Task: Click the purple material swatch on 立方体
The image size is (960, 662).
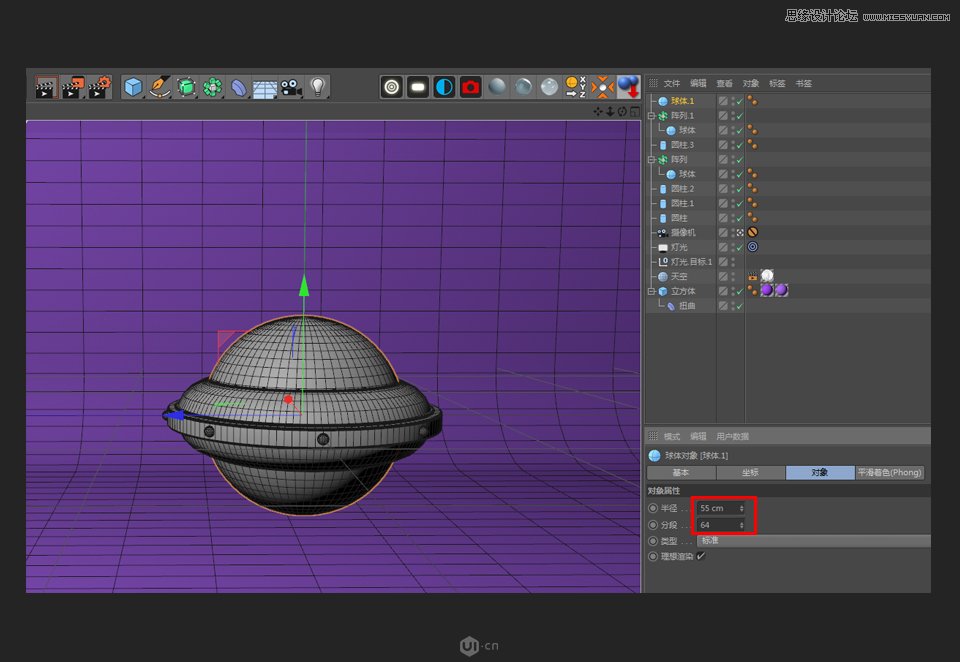Action: (767, 290)
